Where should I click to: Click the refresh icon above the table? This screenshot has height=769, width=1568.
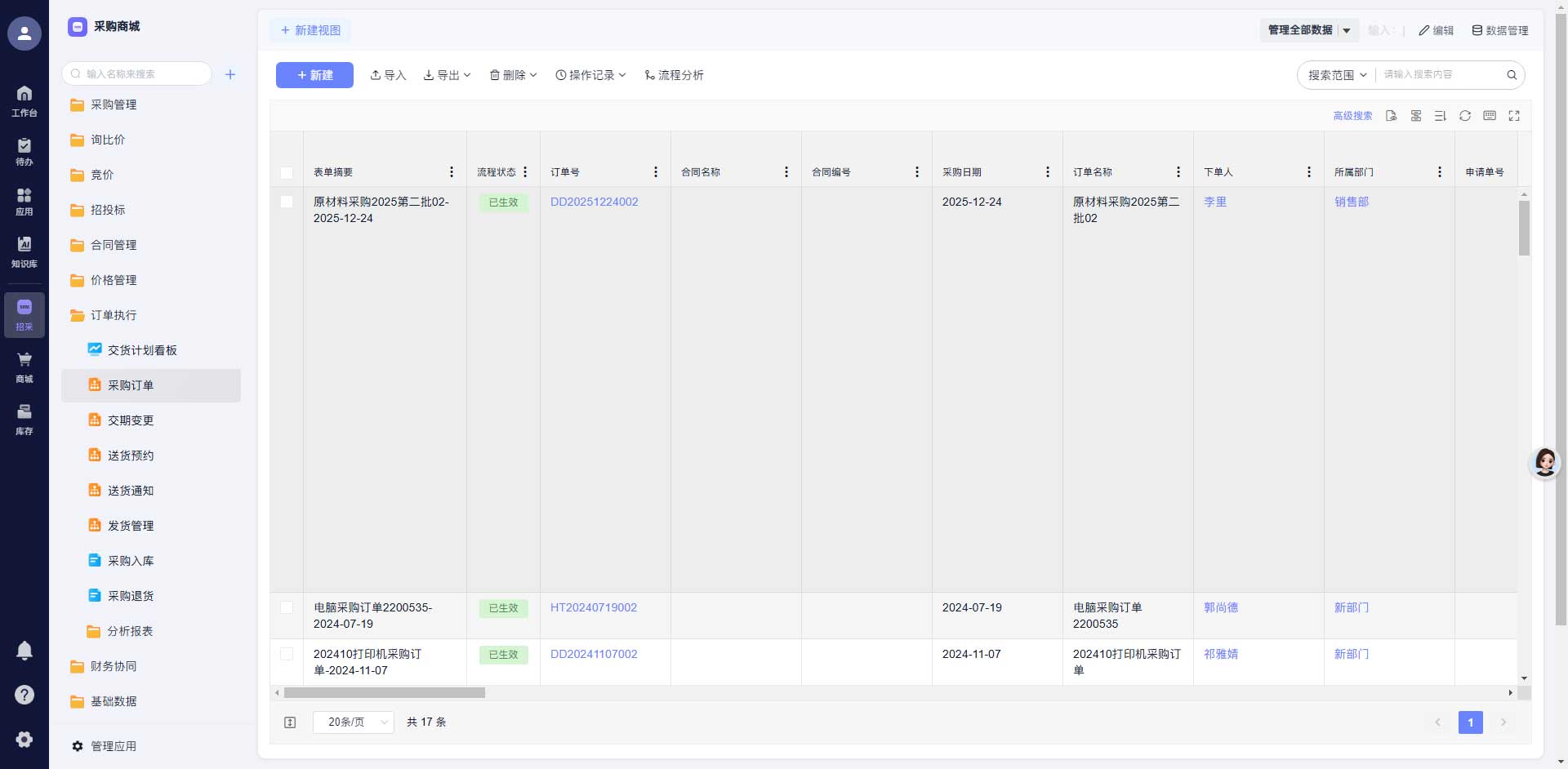[1465, 116]
